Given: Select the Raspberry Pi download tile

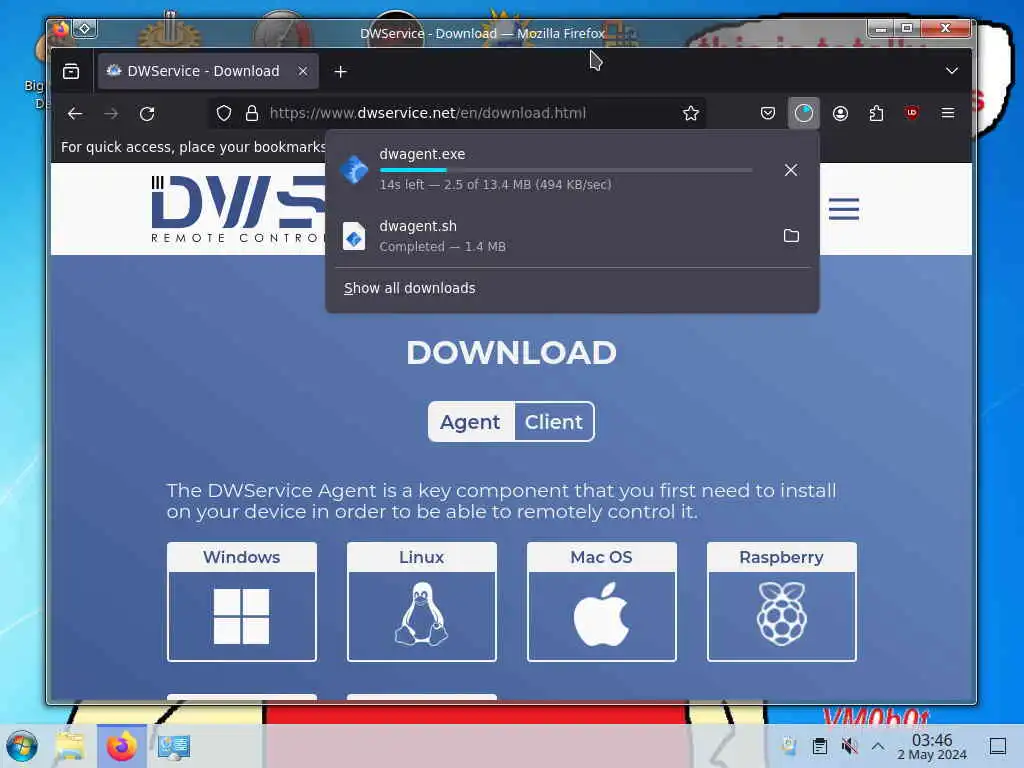Looking at the screenshot, I should click(x=782, y=616).
